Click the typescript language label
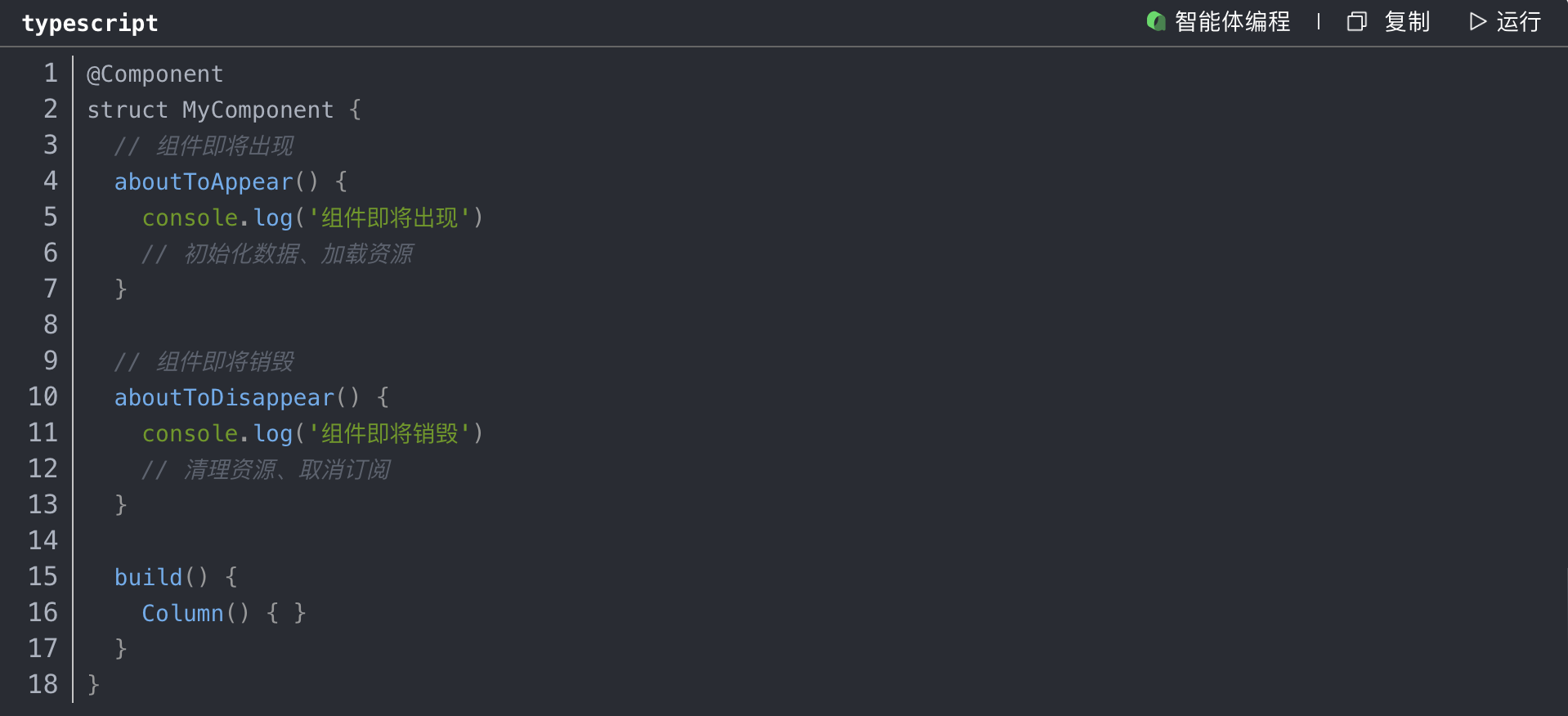Viewport: 1568px width, 716px height. tap(90, 23)
